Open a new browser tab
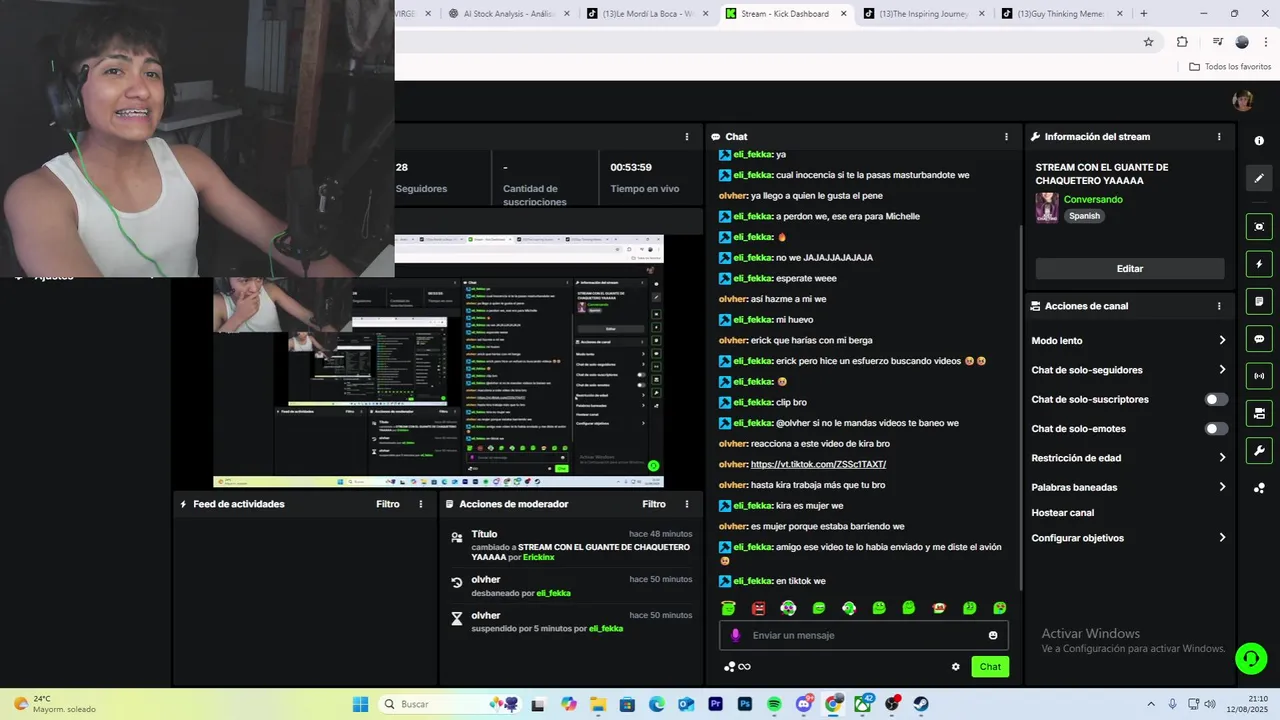 coord(1144,14)
